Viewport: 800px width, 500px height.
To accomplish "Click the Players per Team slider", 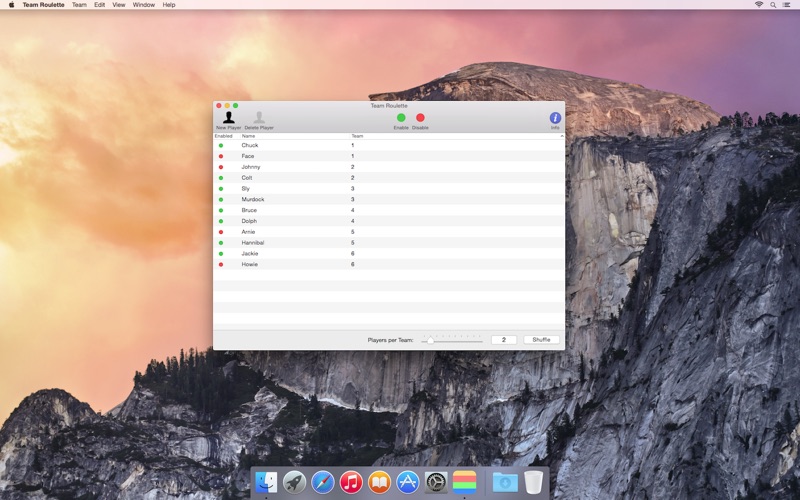I will (x=453, y=340).
